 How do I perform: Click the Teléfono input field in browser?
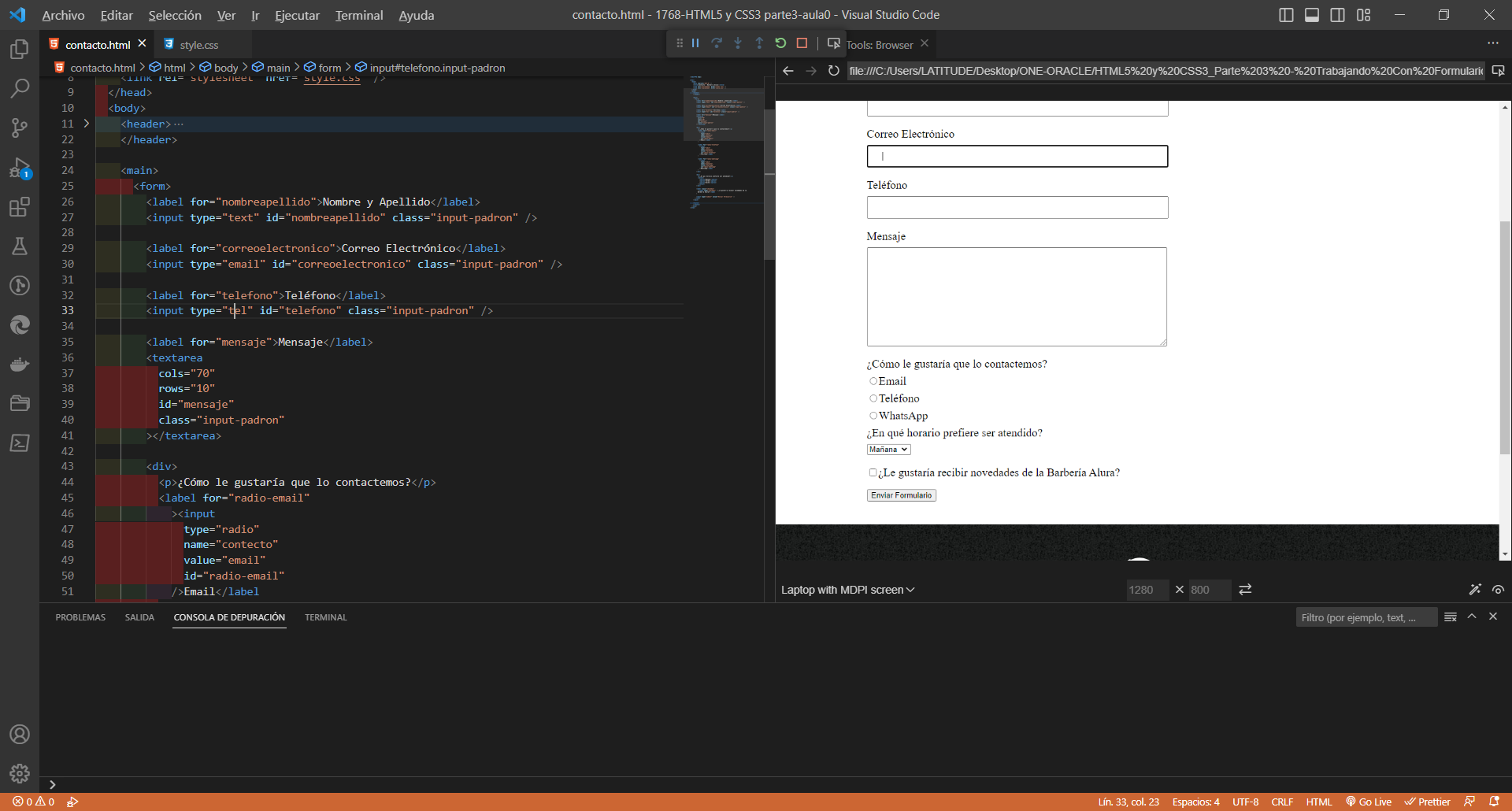point(1017,208)
